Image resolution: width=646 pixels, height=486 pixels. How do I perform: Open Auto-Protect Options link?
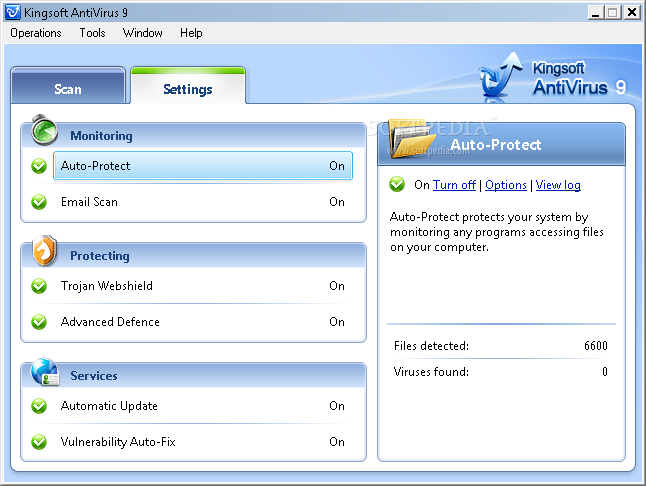[x=506, y=185]
